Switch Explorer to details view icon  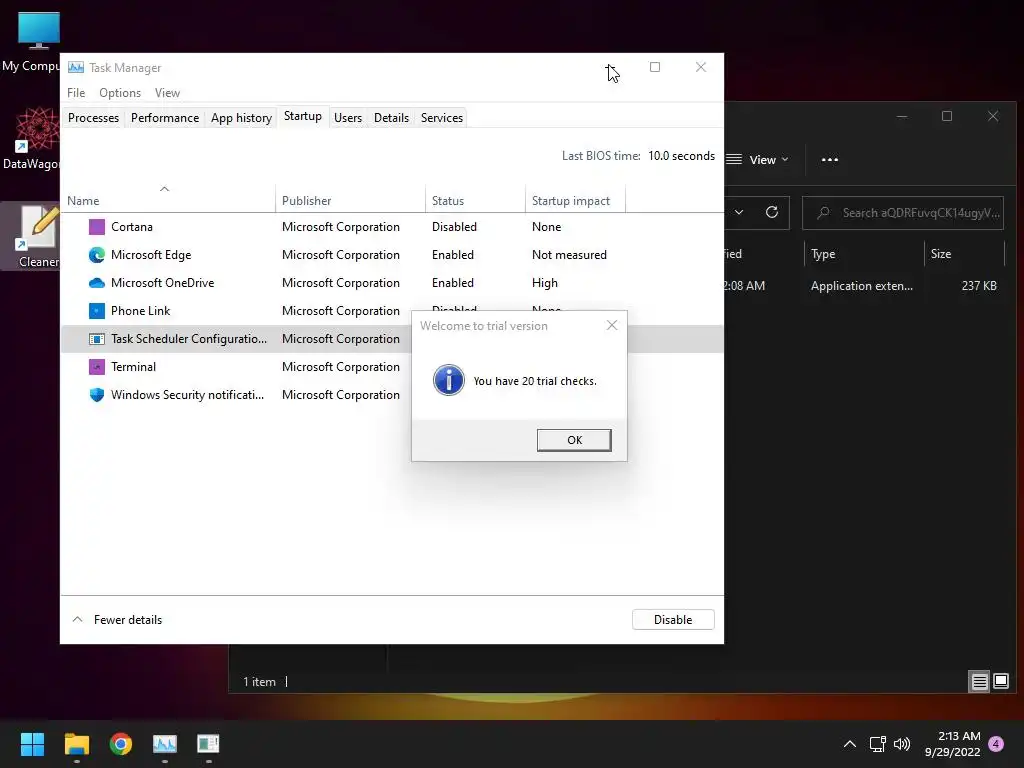point(979,682)
